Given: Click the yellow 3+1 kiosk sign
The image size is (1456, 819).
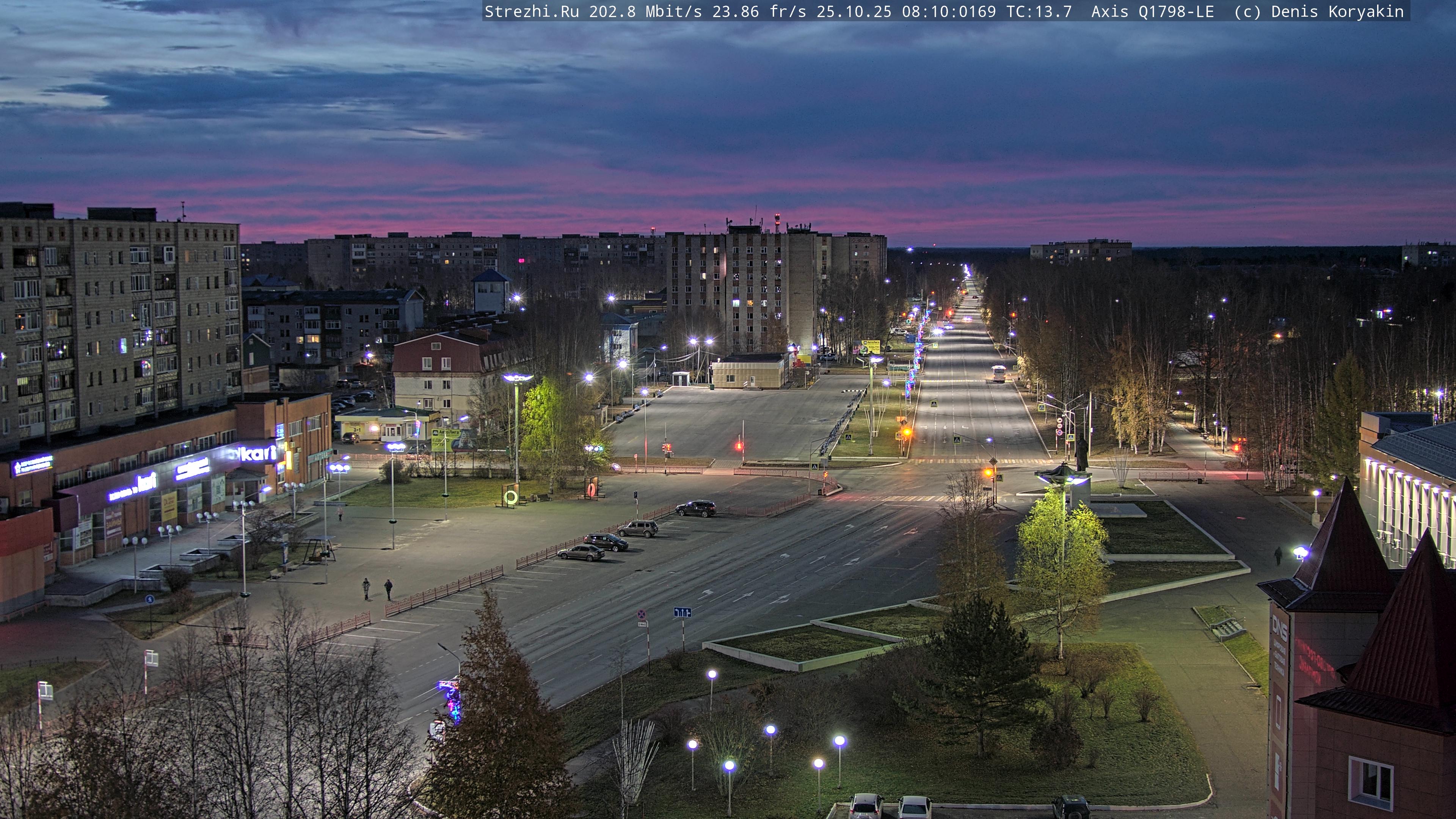Looking at the screenshot, I should (357, 430).
